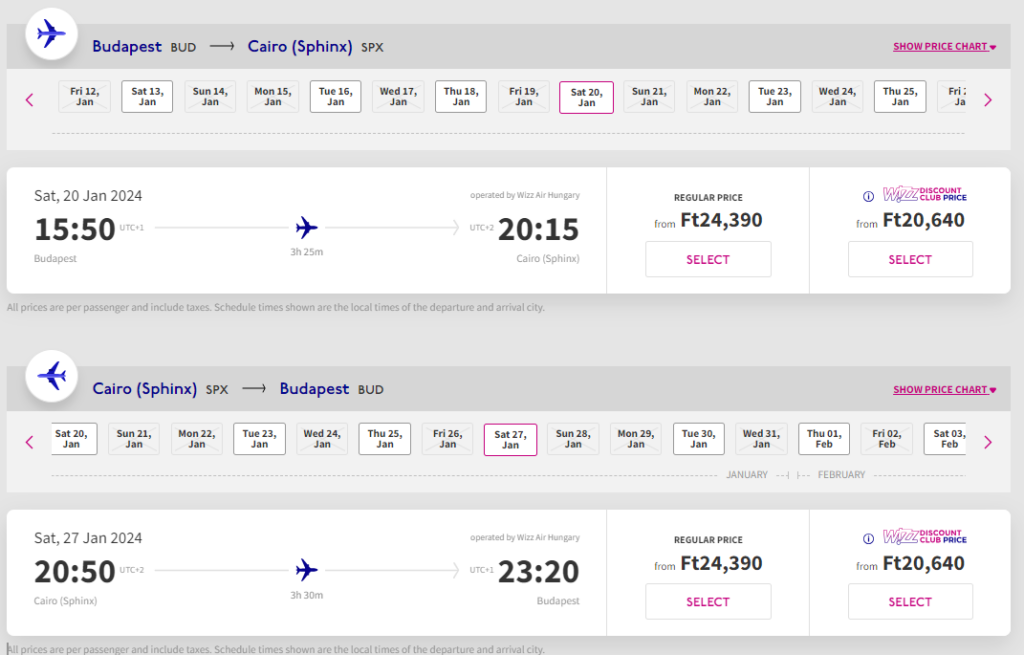Select outbound date Sat 13, Jan

[x=147, y=96]
